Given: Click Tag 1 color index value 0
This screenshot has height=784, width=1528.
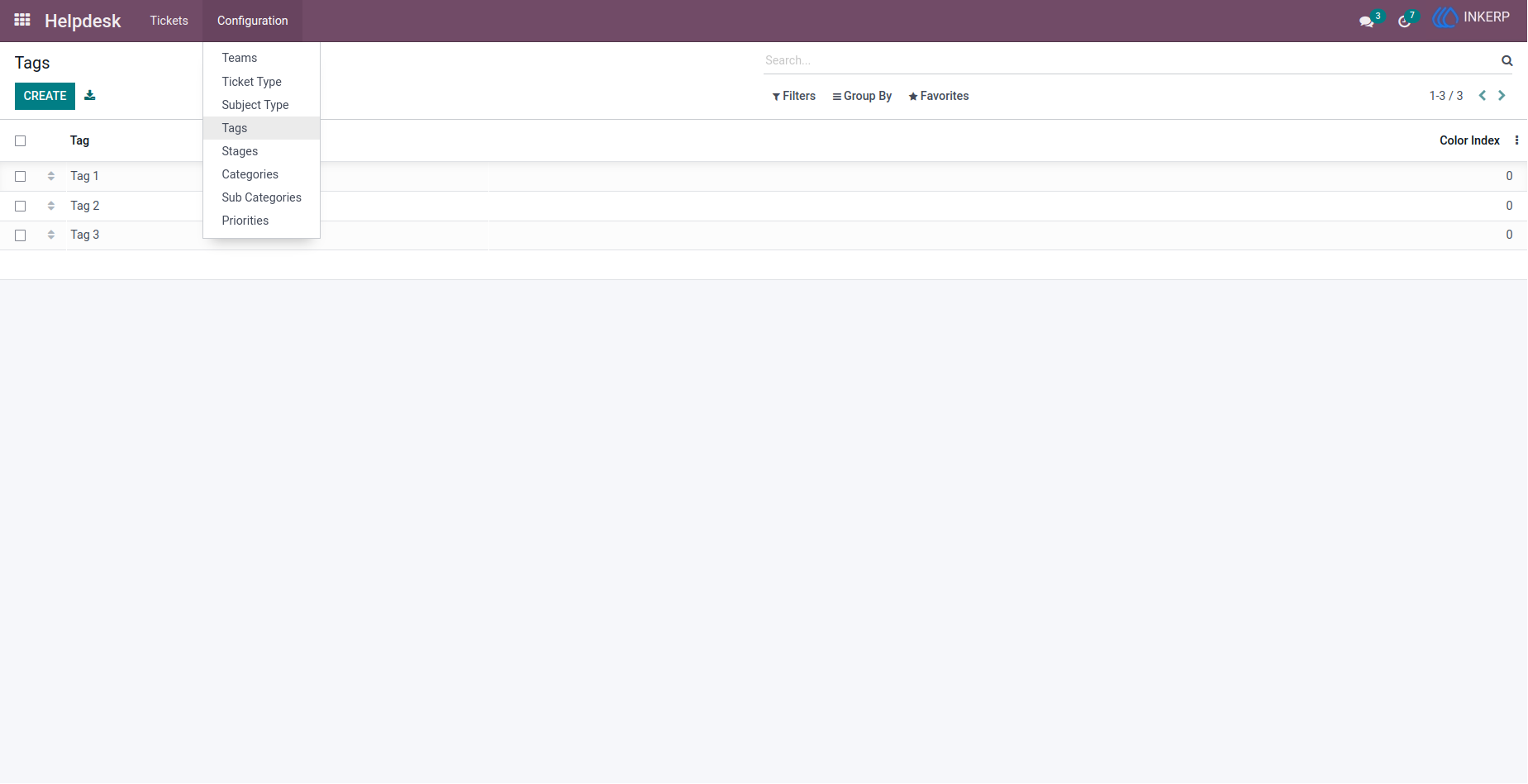Looking at the screenshot, I should point(1509,176).
